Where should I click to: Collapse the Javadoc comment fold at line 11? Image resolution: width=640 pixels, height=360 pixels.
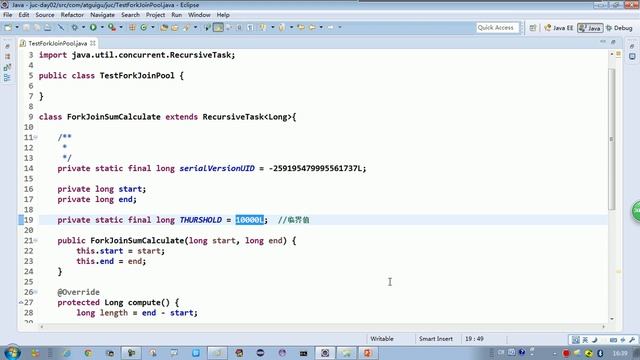(x=36, y=137)
